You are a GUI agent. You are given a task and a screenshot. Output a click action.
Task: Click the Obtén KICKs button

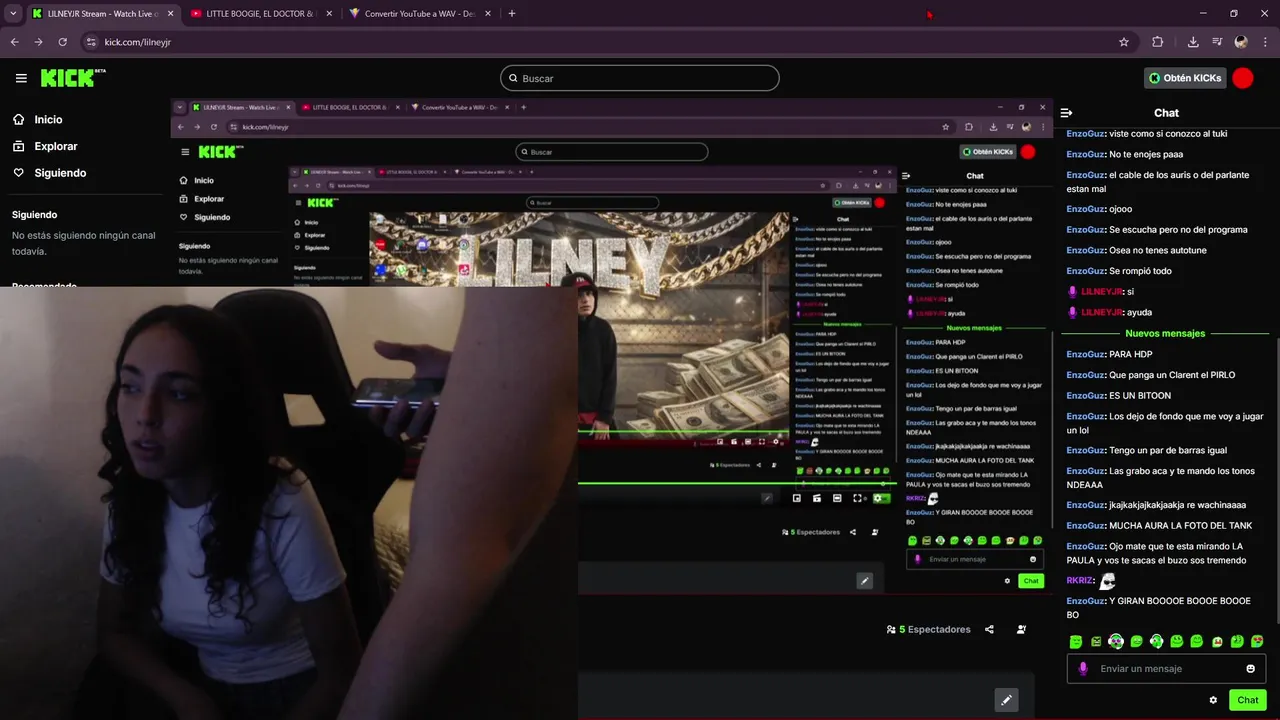[1185, 78]
